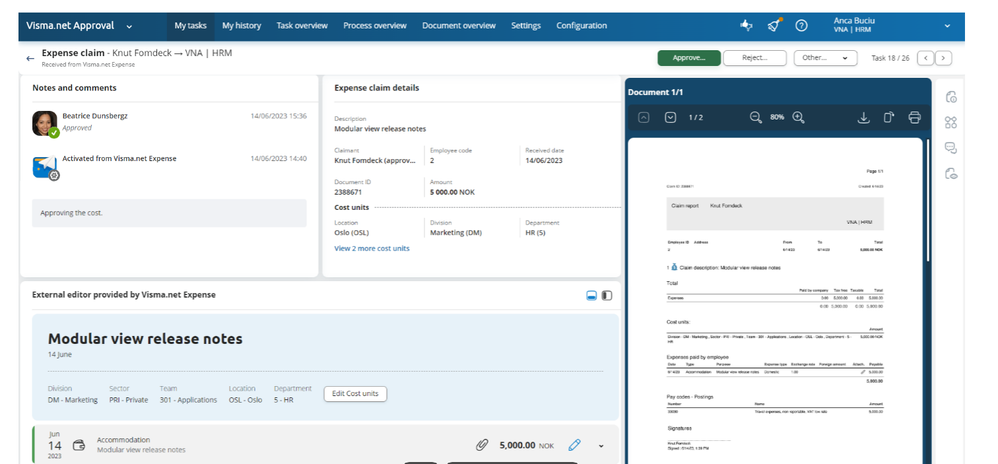998x464 pixels.
Task: Open comments sidebar icon
Action: tap(951, 148)
